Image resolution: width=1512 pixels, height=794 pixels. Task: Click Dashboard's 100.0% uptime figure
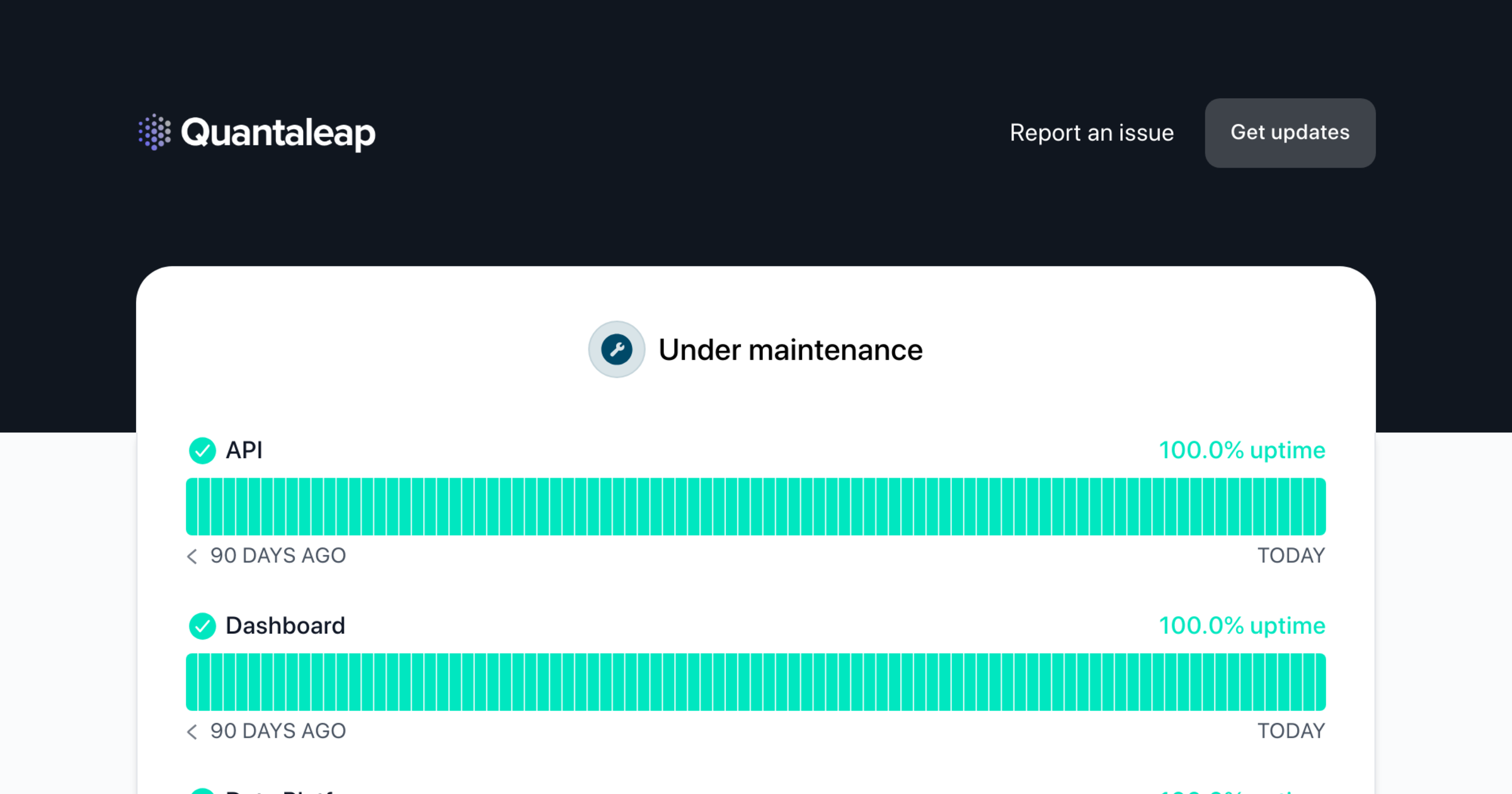point(1242,626)
